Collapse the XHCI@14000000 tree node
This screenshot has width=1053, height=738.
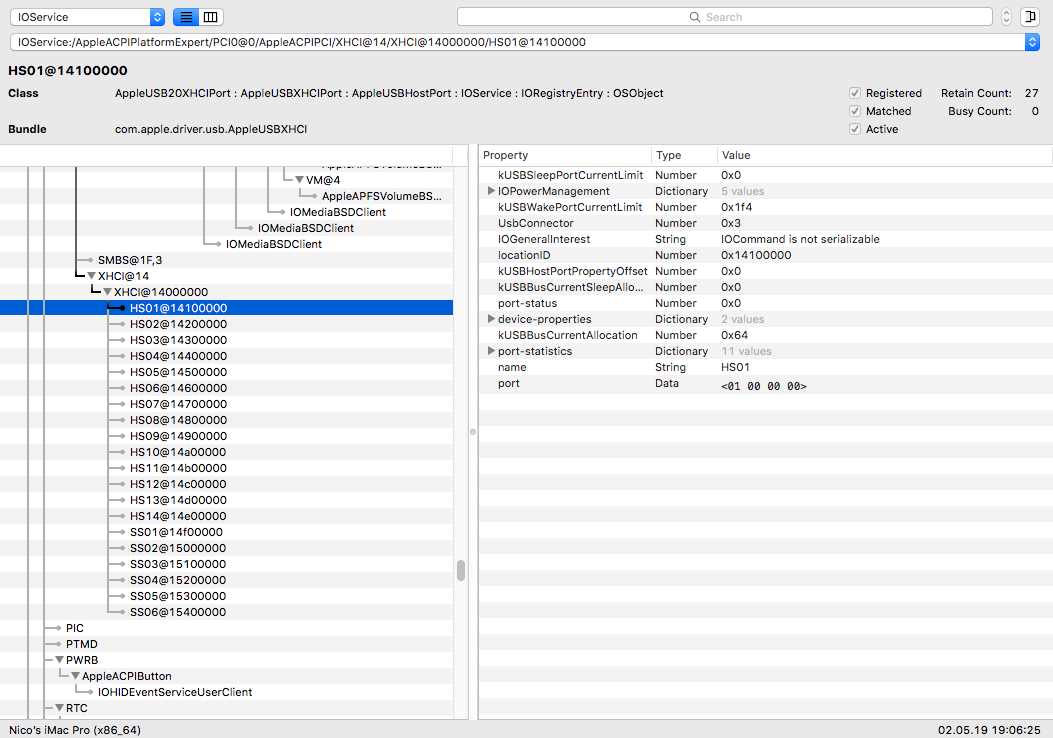pos(108,292)
